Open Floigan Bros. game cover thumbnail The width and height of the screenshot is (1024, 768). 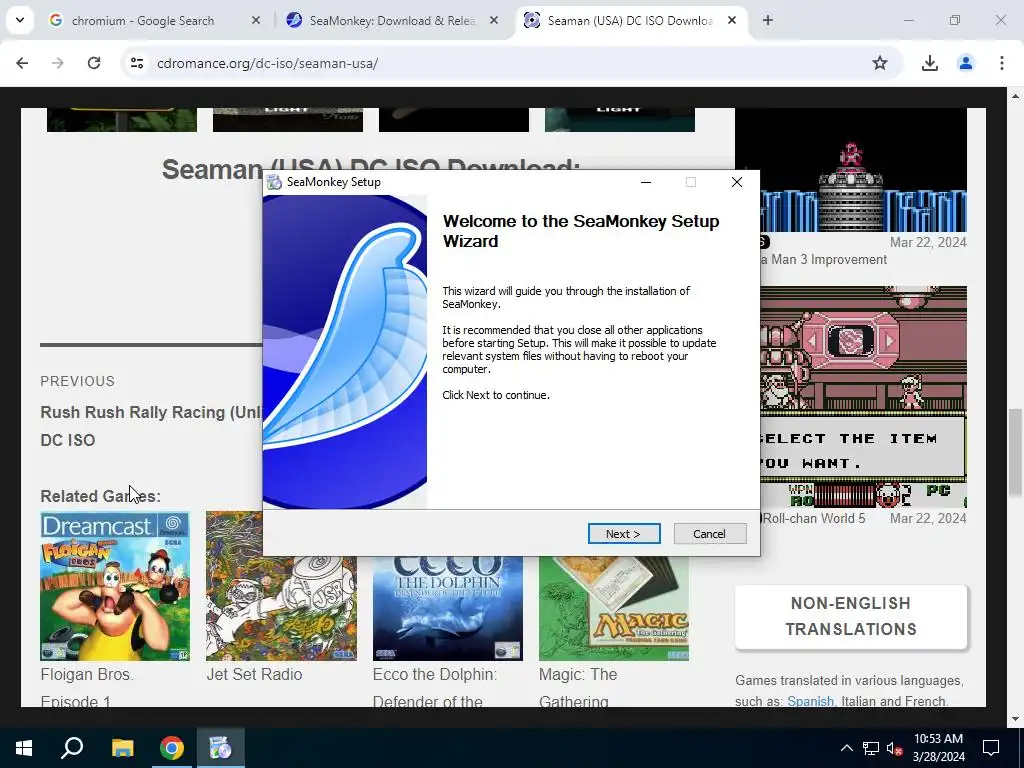pyautogui.click(x=115, y=586)
